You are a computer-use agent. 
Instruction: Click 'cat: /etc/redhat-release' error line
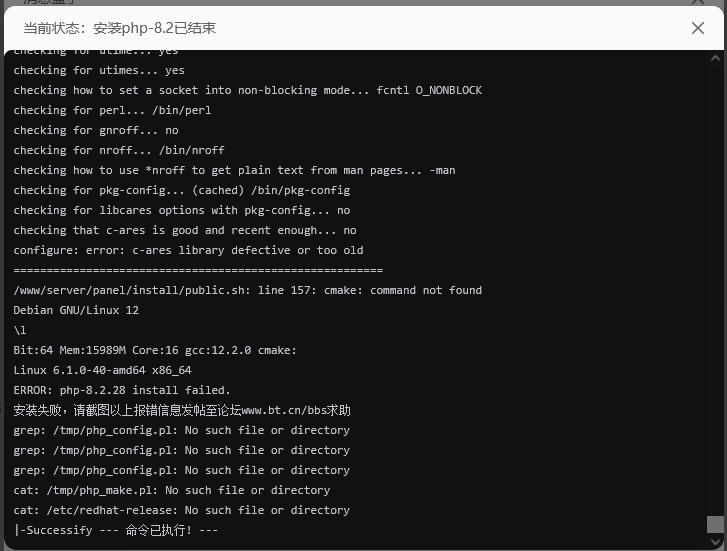click(x=182, y=510)
